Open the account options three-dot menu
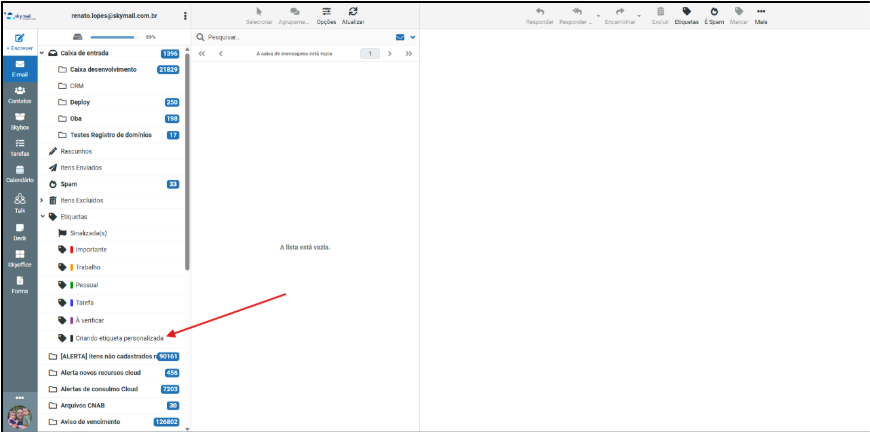 pos(185,16)
